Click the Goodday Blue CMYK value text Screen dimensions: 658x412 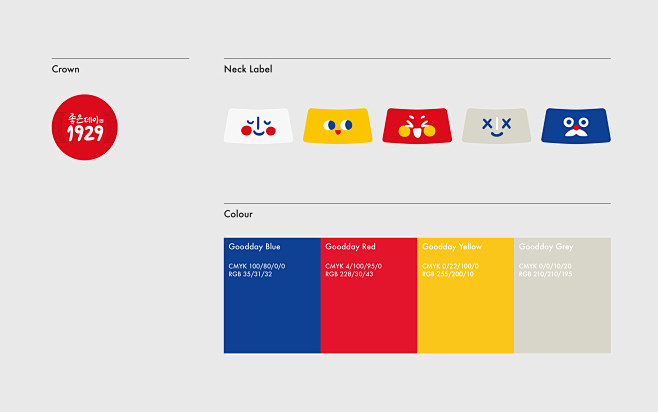257,266
